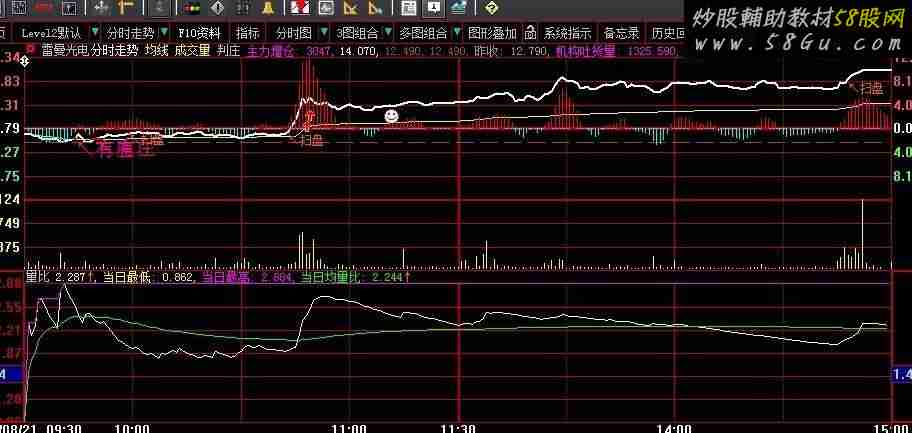
Task: Click the smiley face marker on chart
Action: (392, 117)
